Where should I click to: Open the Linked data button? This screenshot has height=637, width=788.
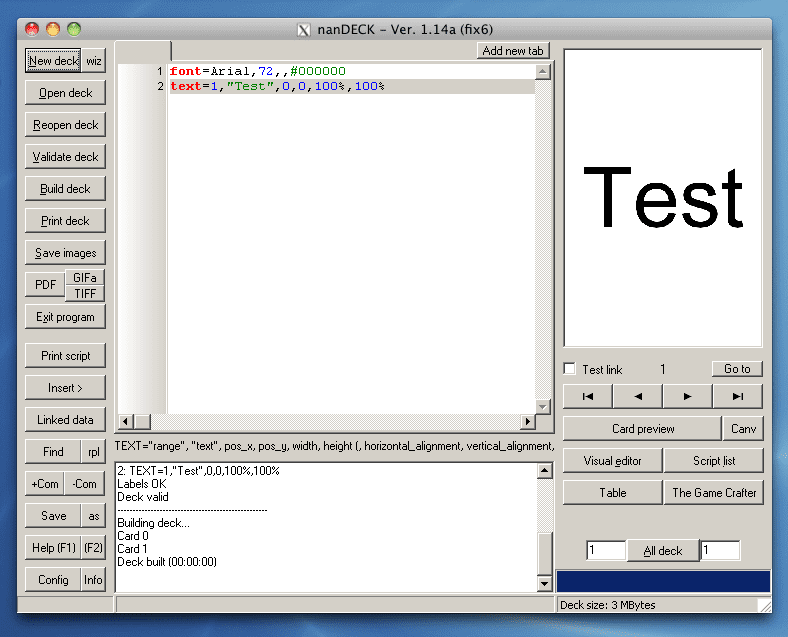[x=65, y=419]
